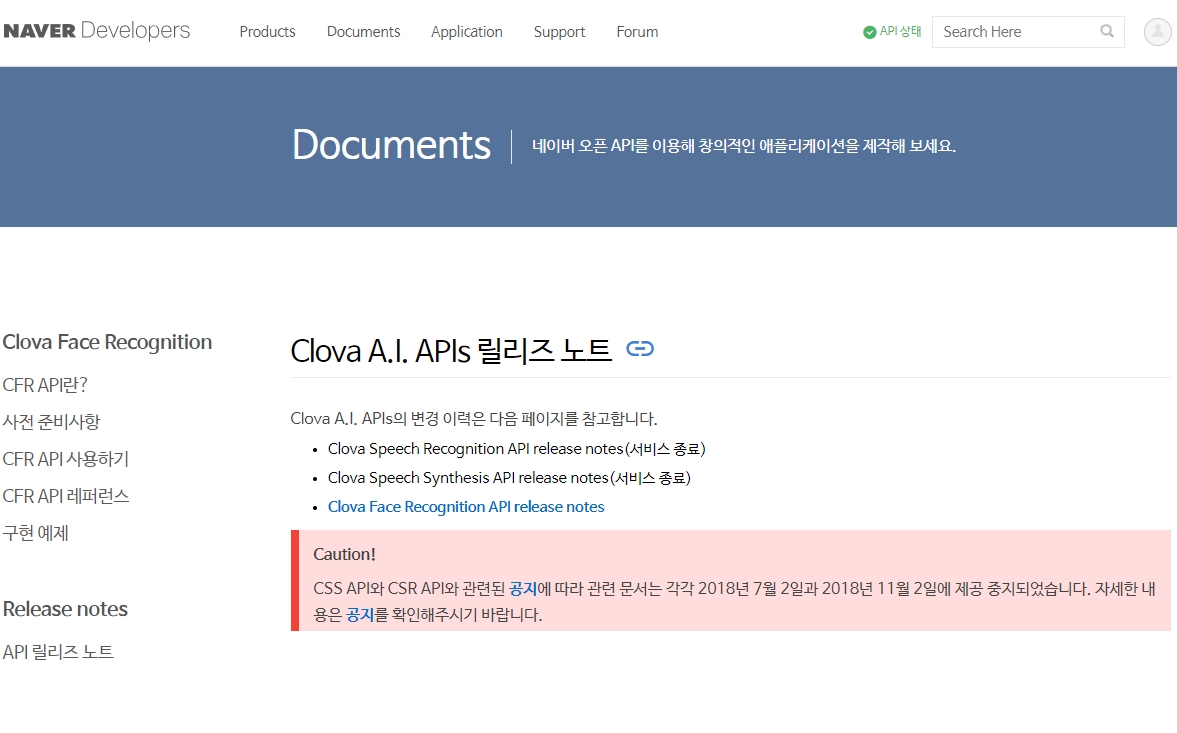This screenshot has width=1177, height=733.
Task: Click the first 공지 link in the caution box
Action: 523,589
